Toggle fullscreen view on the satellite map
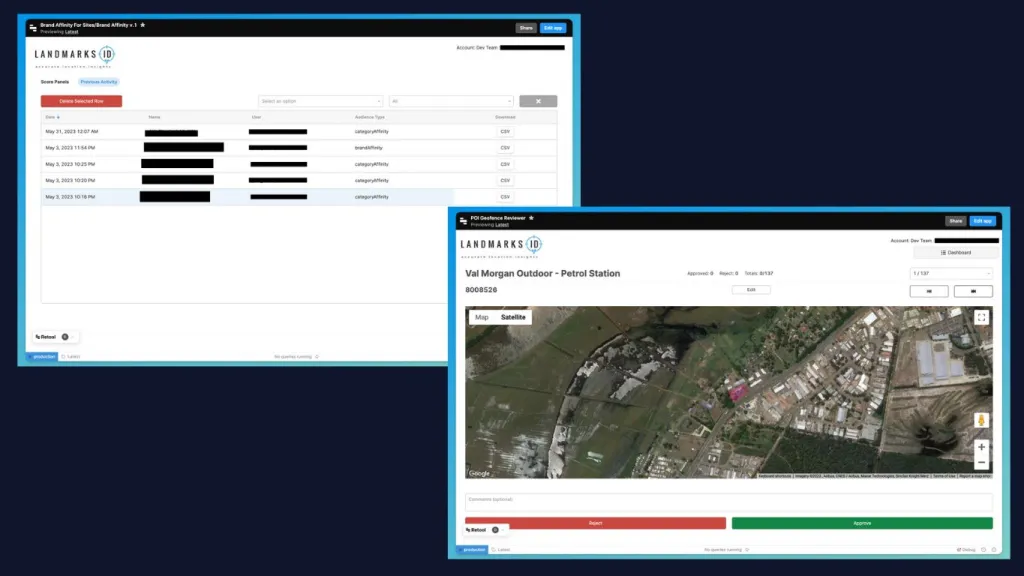The image size is (1024, 576). (x=981, y=317)
